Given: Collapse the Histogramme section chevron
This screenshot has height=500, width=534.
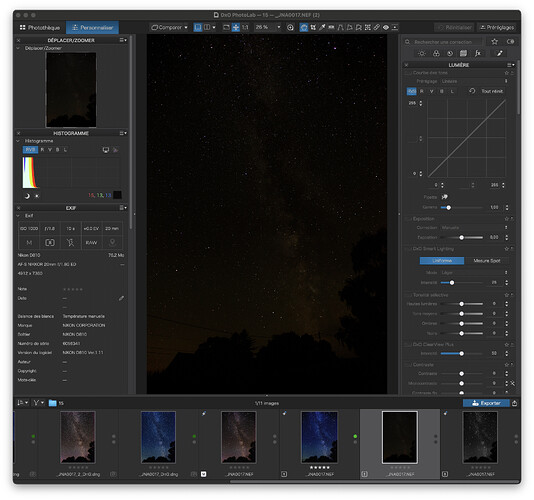Looking at the screenshot, I should 18,141.
